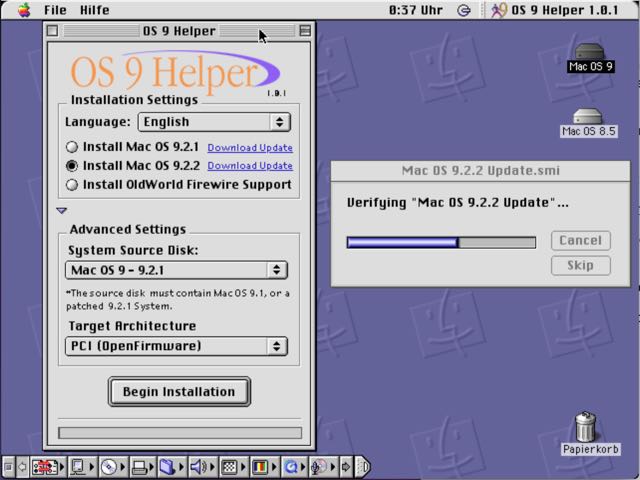
Task: Click the empty installation progress bar in OS 9 Helper
Action: 180,433
